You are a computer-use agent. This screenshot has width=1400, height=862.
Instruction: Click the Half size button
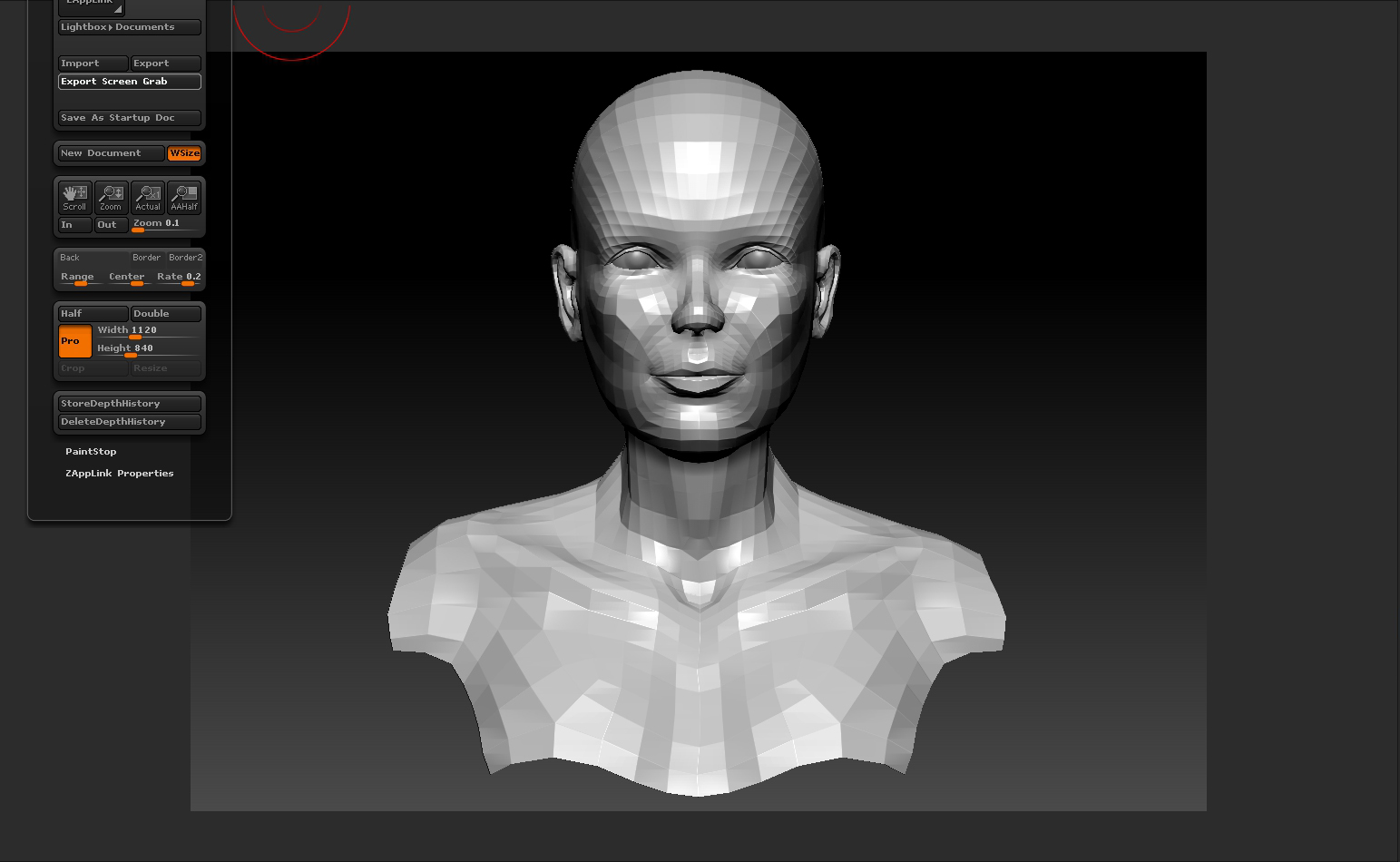(93, 314)
